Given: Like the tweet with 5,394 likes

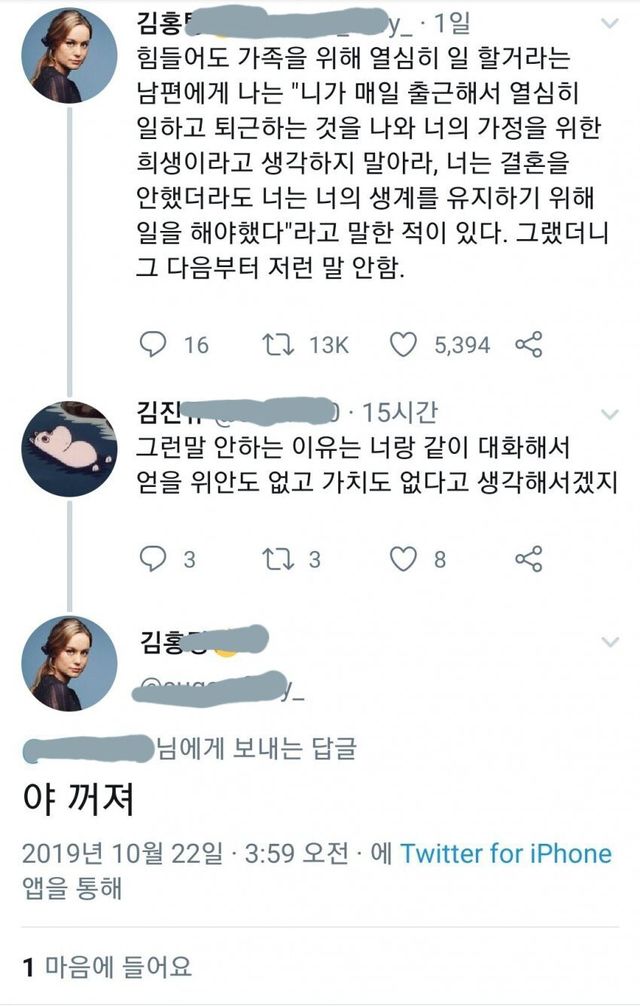Looking at the screenshot, I should (x=402, y=345).
